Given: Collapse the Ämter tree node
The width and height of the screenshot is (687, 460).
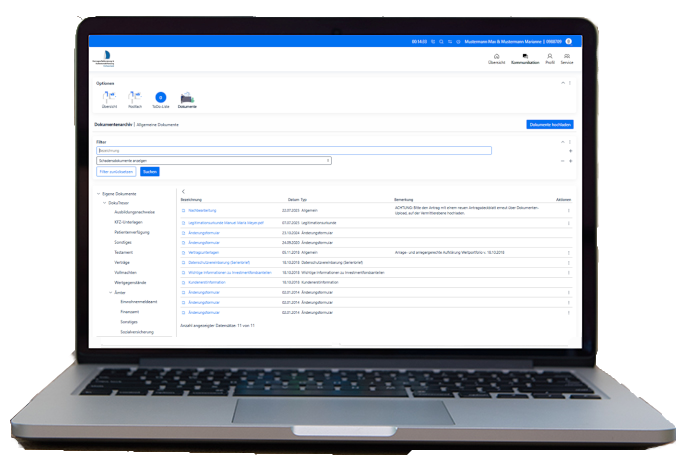Looking at the screenshot, I should click(x=110, y=292).
